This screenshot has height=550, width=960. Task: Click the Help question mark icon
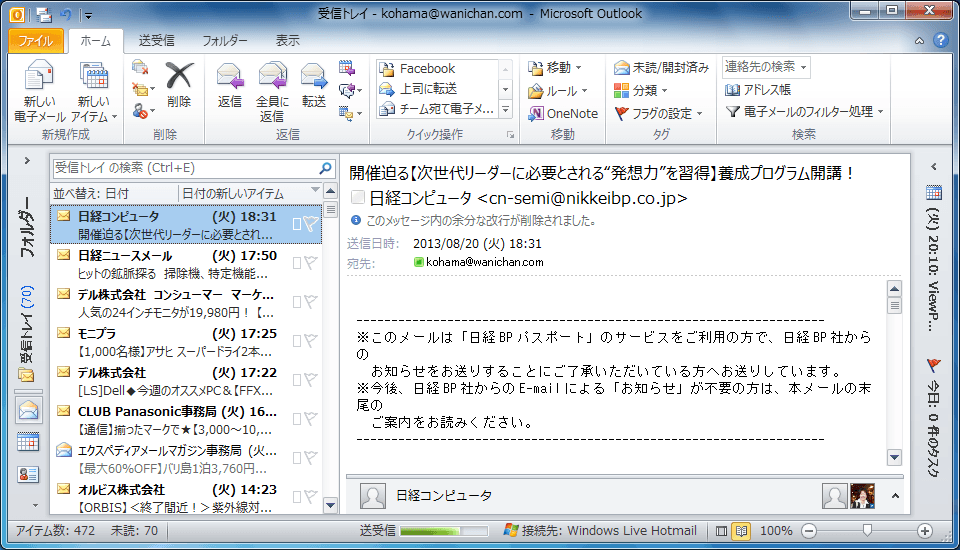point(941,40)
